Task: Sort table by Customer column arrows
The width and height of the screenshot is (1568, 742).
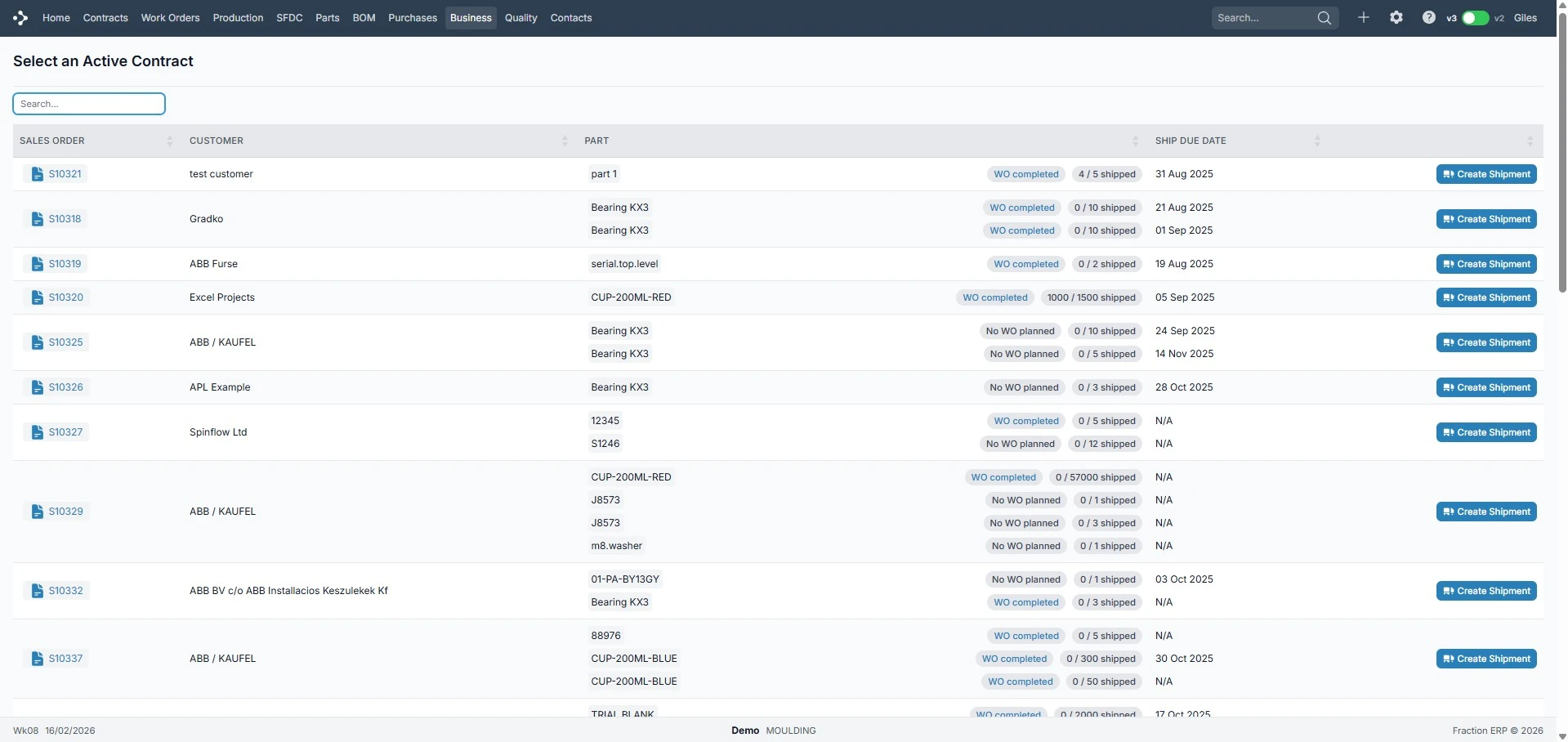Action: [x=564, y=141]
